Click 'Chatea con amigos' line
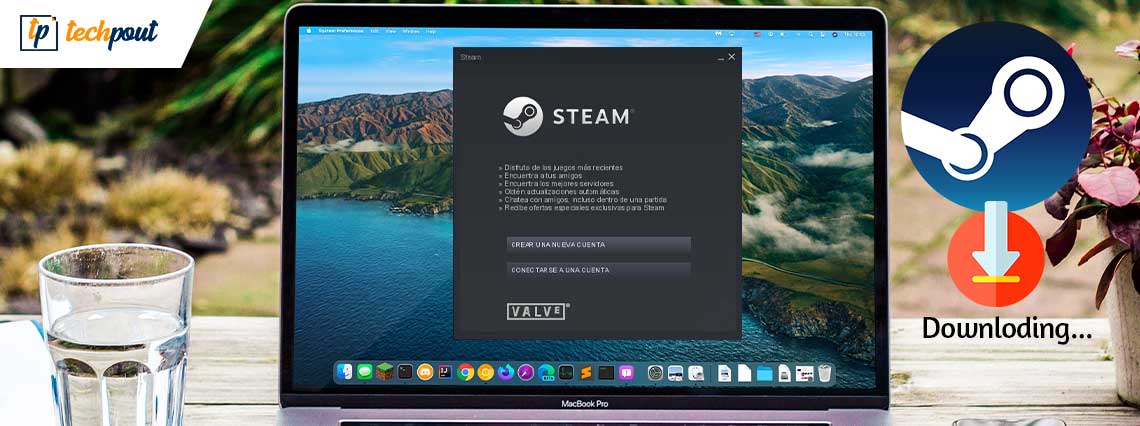 [583, 200]
